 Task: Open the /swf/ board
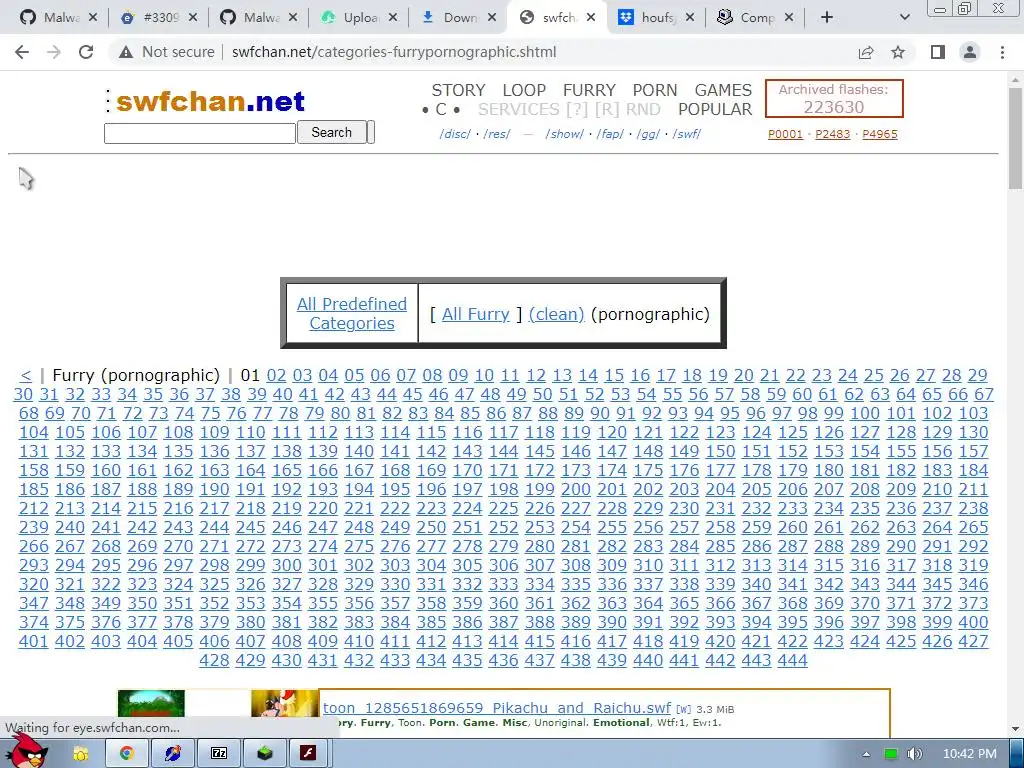[686, 134]
